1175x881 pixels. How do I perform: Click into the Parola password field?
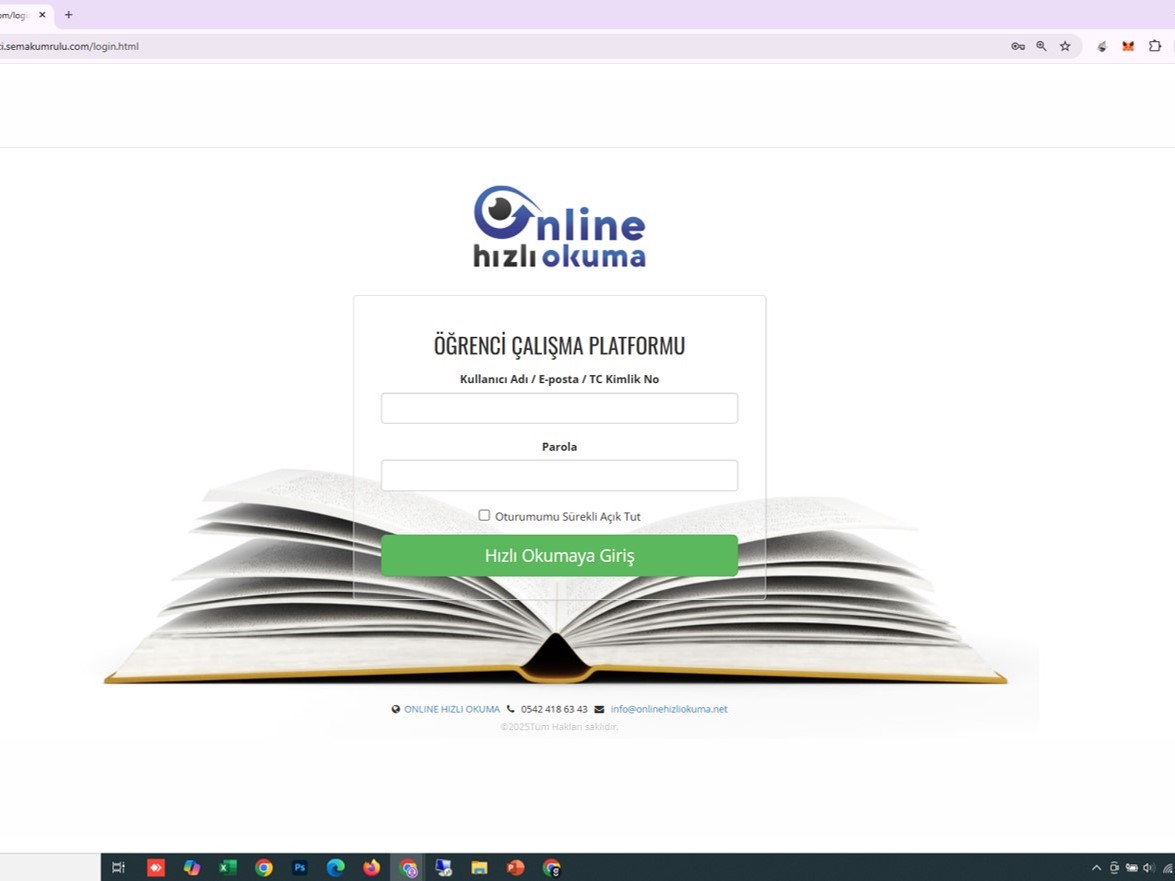coord(559,475)
